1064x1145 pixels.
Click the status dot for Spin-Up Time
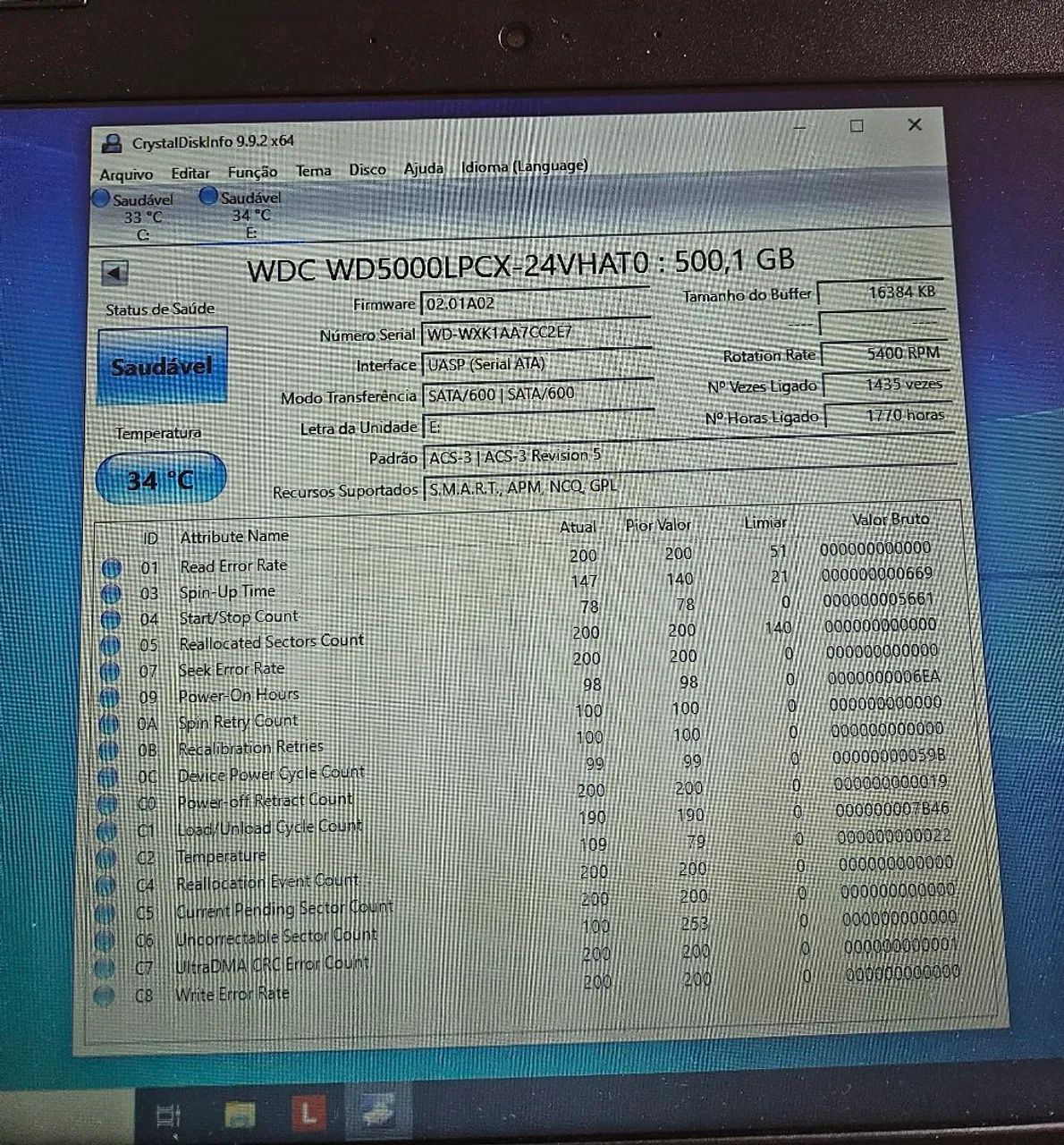[x=111, y=594]
